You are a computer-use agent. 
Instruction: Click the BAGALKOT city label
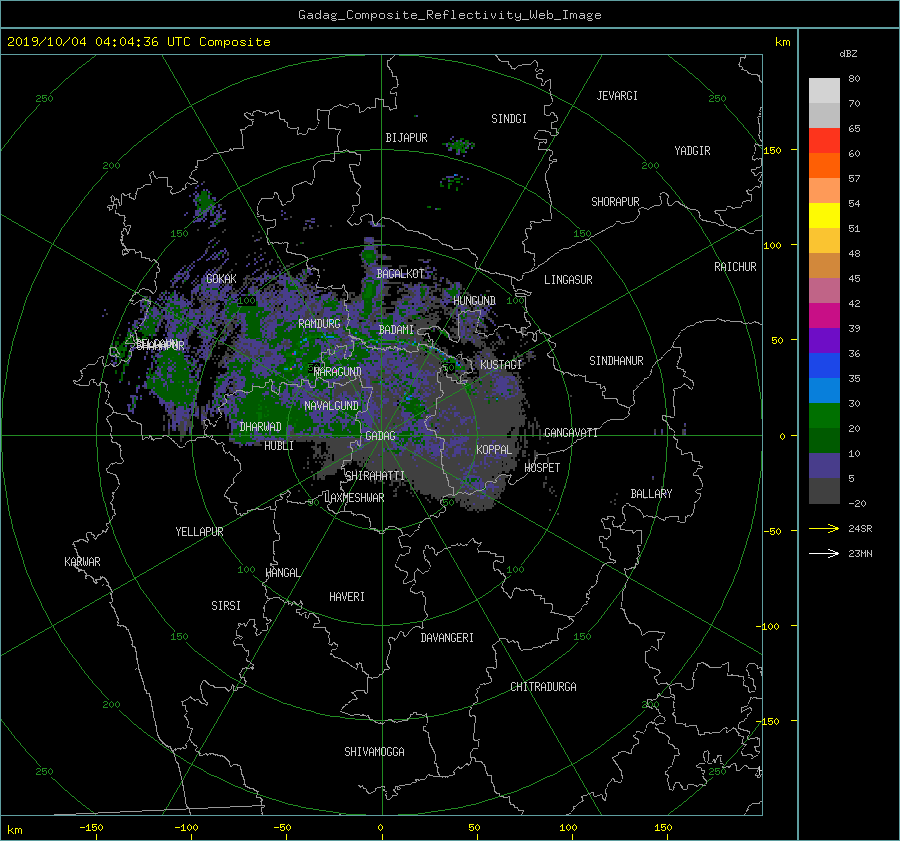coord(400,274)
